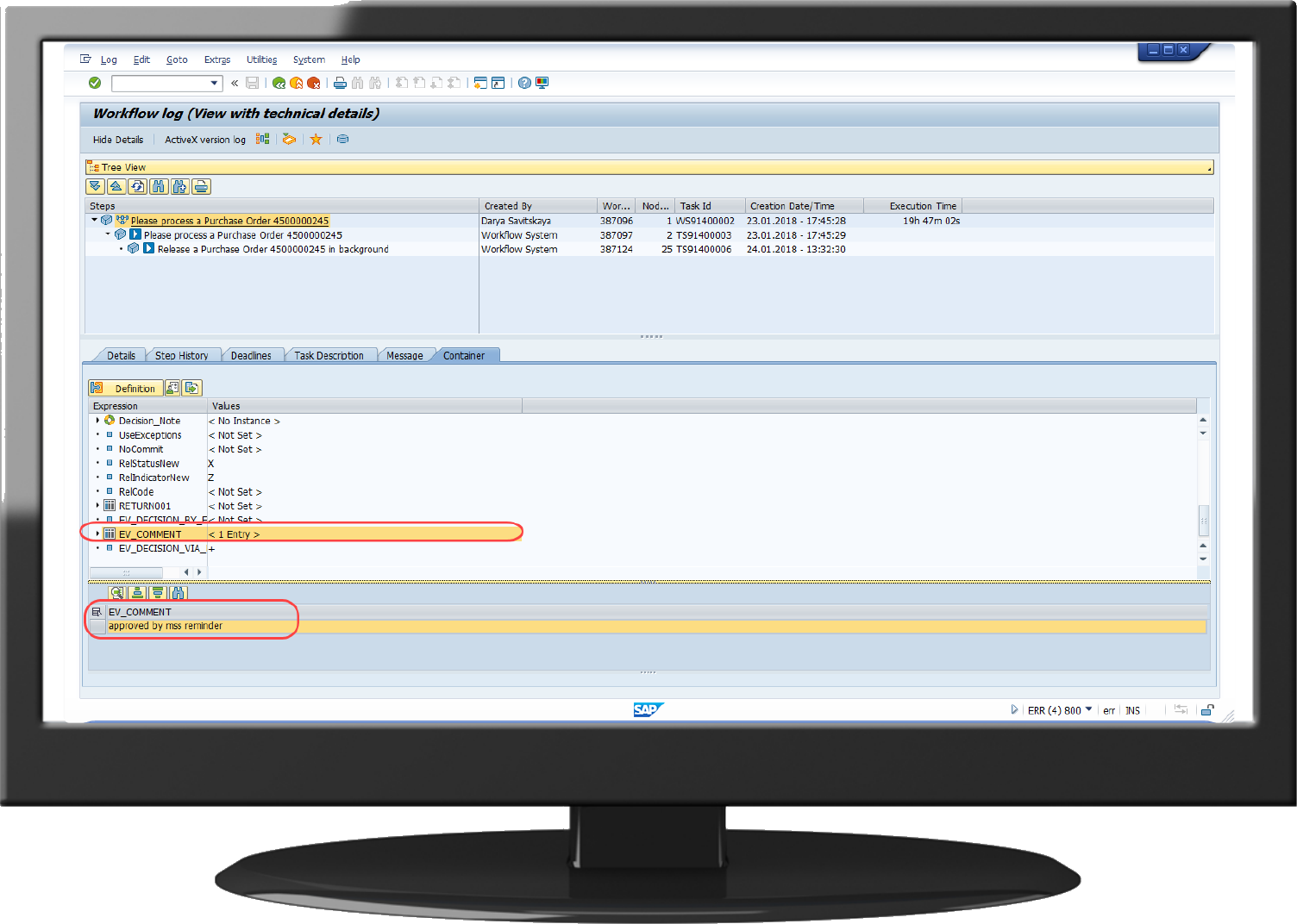The height and width of the screenshot is (924, 1297).
Task: Click the sort descending icon above EV_COMMENT table
Action: [157, 592]
